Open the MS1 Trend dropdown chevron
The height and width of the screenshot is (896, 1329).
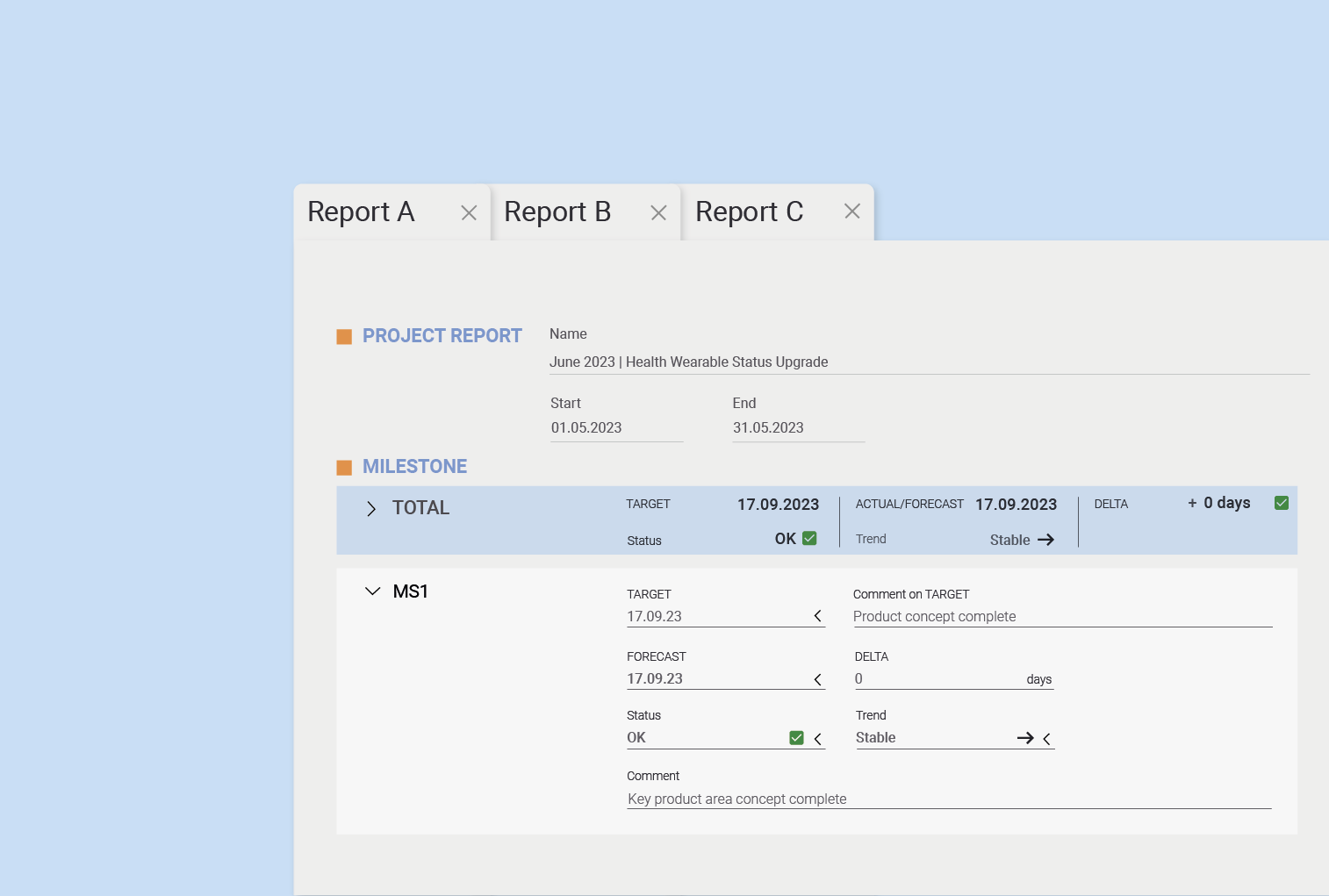(x=1046, y=739)
